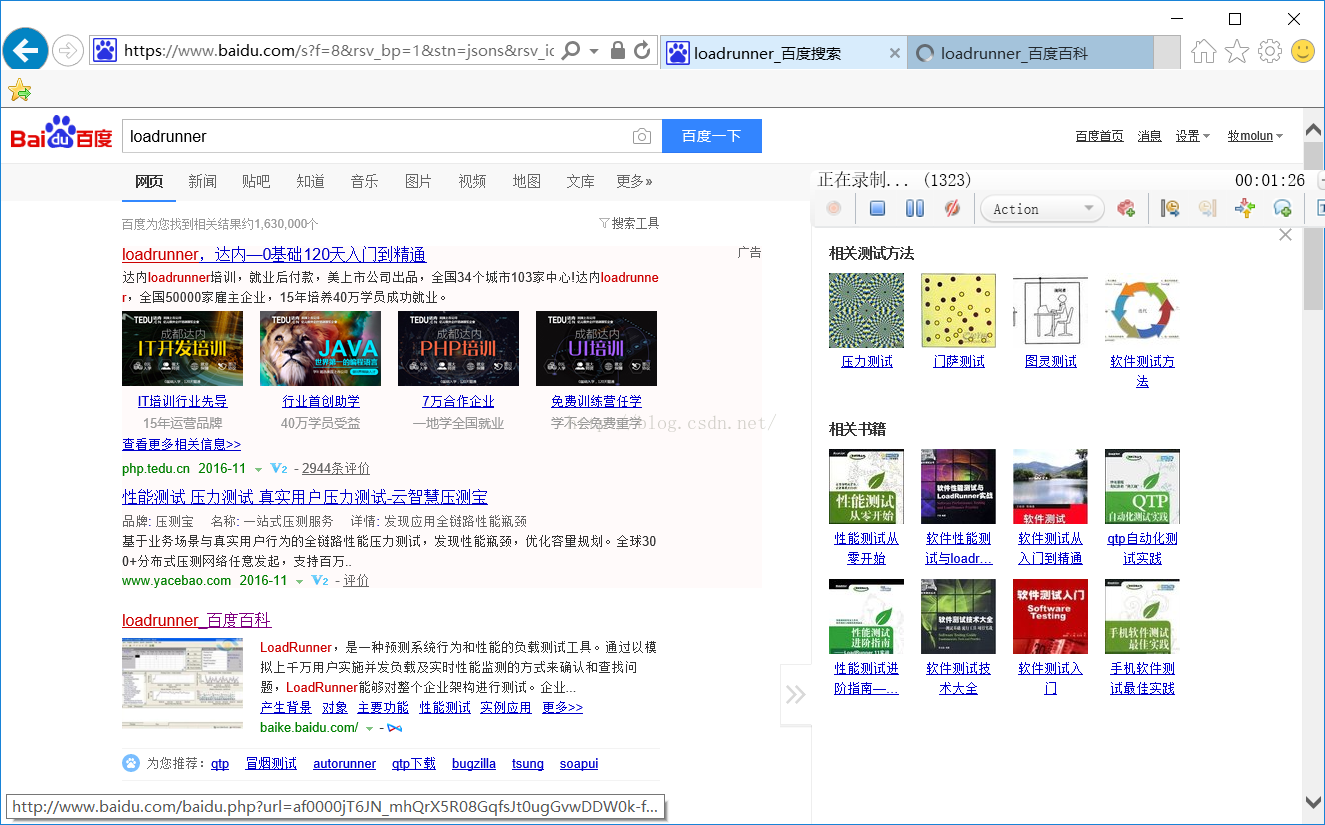Image resolution: width=1325 pixels, height=825 pixels.
Task: Insert start transaction clock icon
Action: click(1170, 208)
